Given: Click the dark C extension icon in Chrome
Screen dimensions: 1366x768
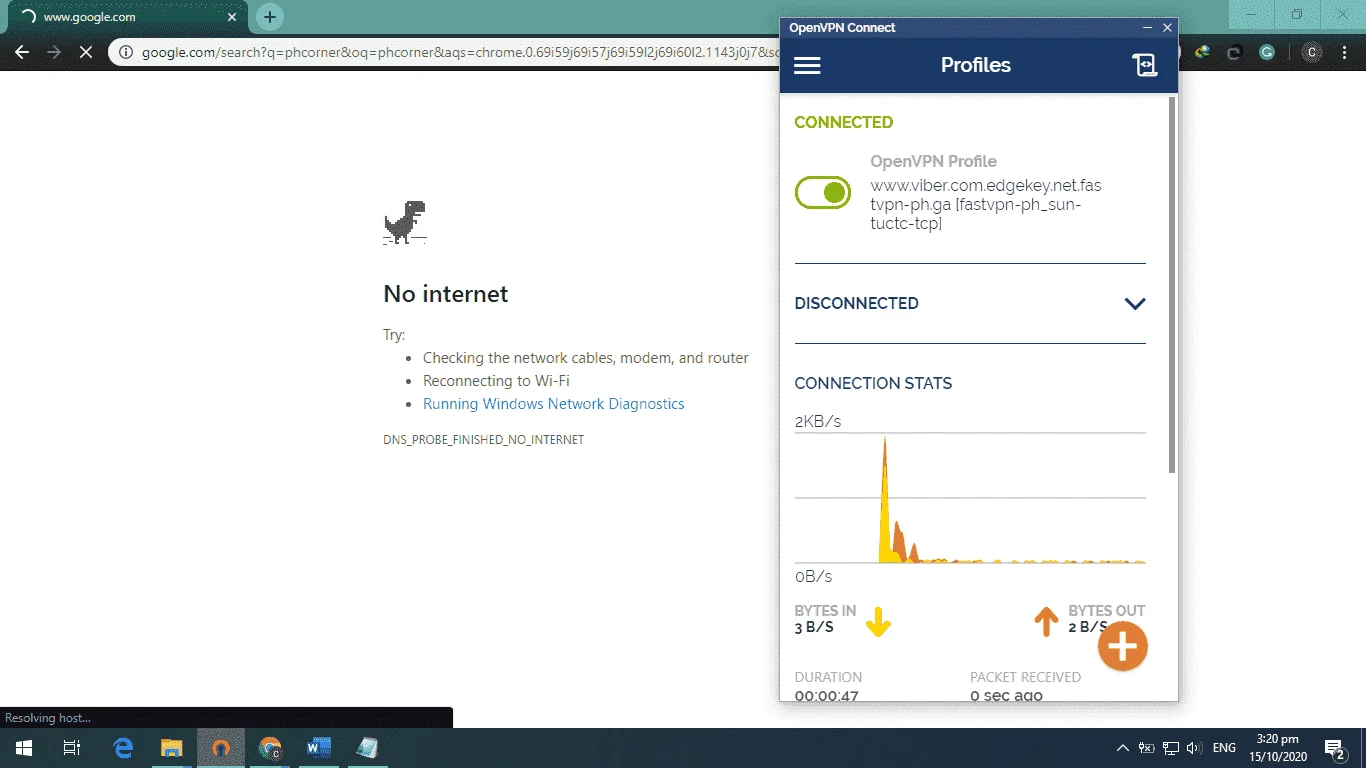Looking at the screenshot, I should point(1234,52).
